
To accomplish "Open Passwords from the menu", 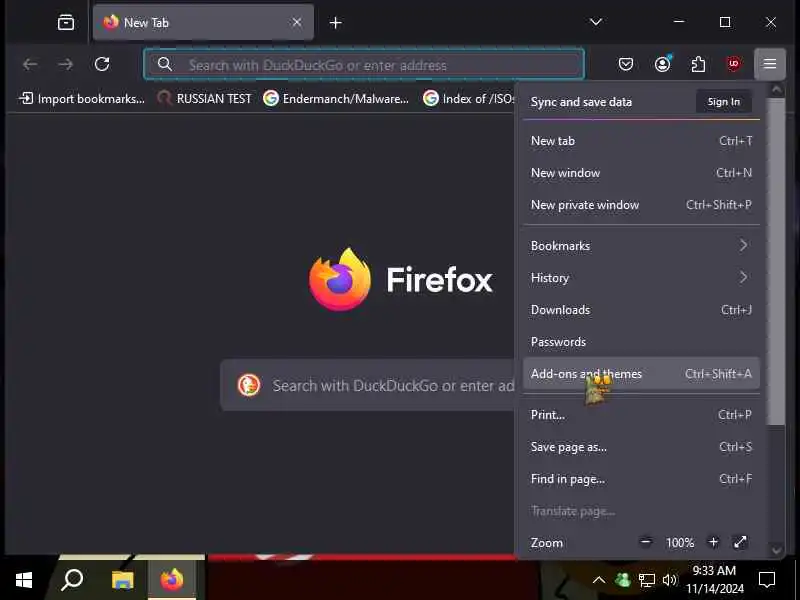I will (x=641, y=342).
